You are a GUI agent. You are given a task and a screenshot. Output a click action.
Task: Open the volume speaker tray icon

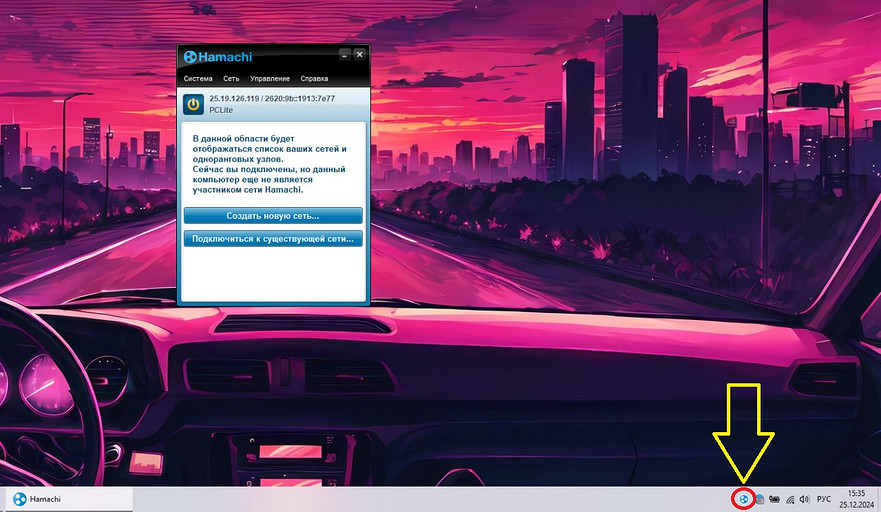click(804, 498)
